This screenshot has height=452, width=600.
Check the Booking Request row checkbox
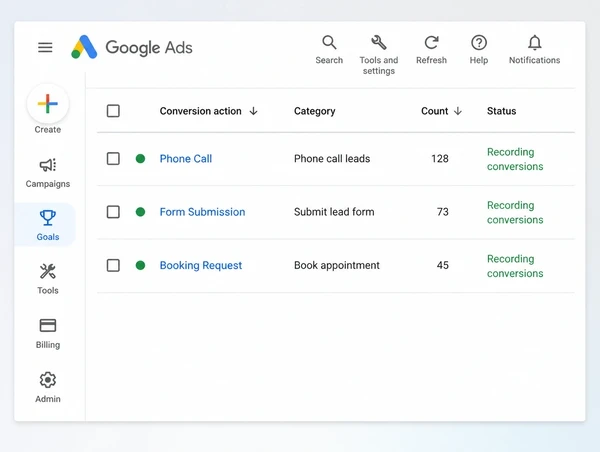[x=113, y=265]
